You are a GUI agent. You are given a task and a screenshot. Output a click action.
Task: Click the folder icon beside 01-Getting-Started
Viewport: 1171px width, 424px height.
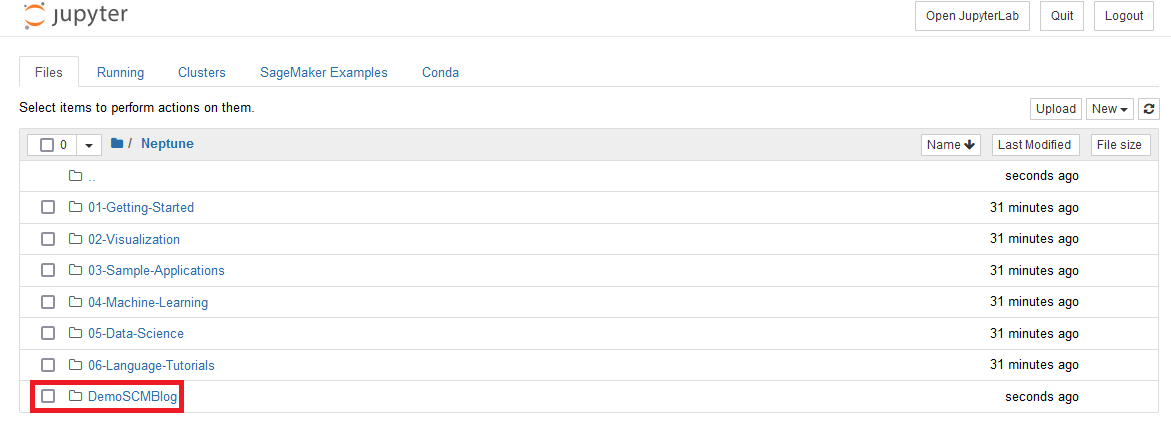click(x=75, y=207)
